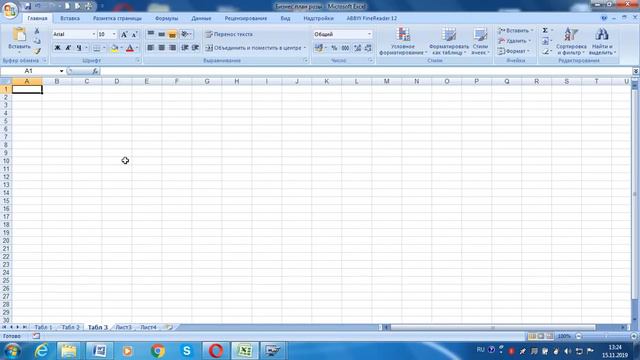Image resolution: width=640 pixels, height=360 pixels.
Task: Decrease decimal places
Action: [368, 48]
